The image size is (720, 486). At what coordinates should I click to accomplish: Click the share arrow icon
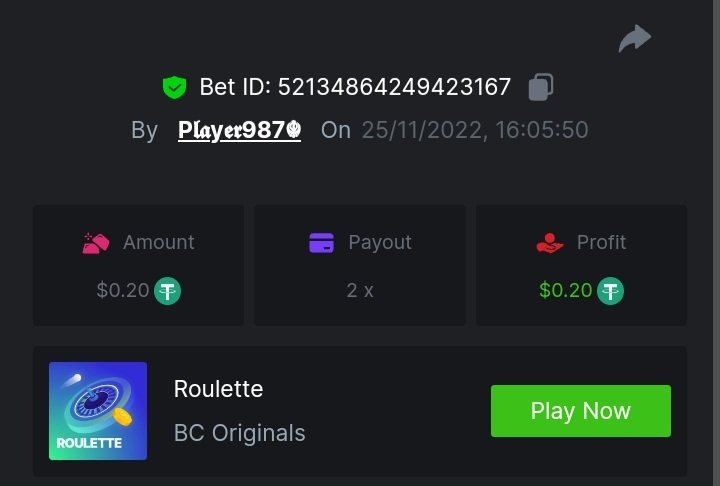tap(634, 39)
